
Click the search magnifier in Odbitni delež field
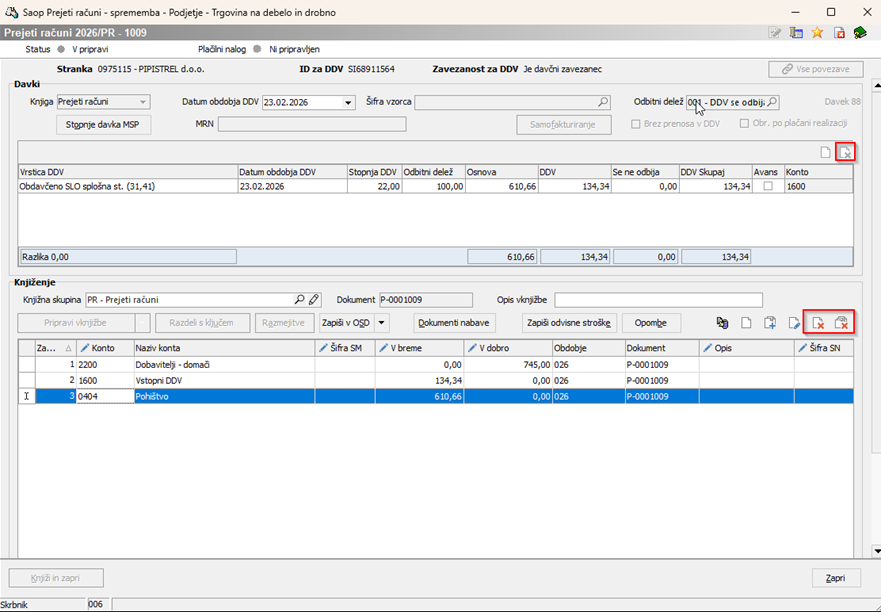(x=771, y=102)
